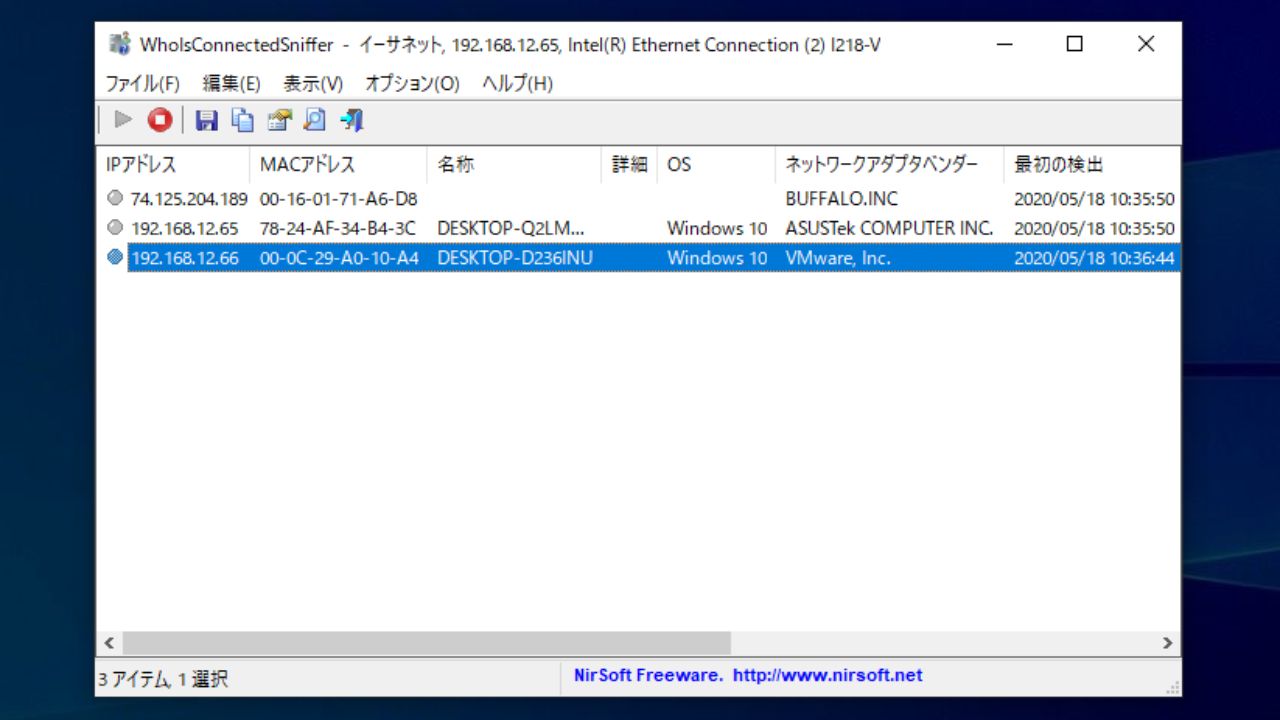Open the オプション(O) menu
Viewport: 1280px width, 720px height.
pos(412,83)
